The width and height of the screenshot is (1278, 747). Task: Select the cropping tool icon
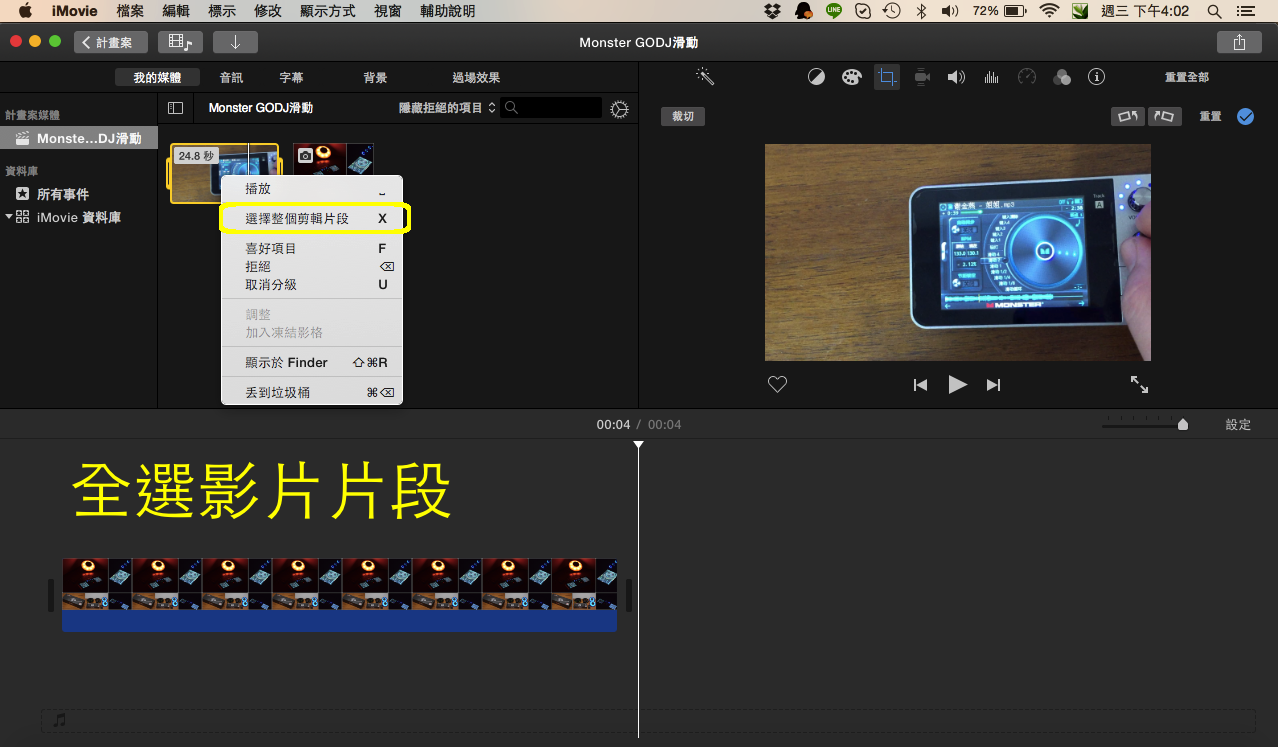887,77
